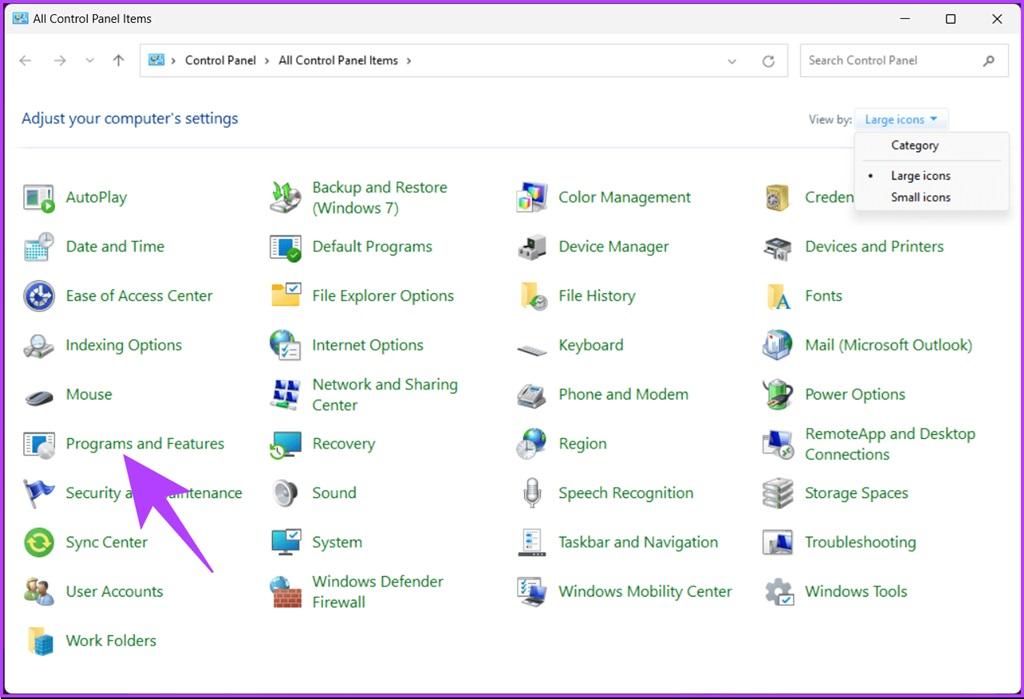Click the Phone and Modem icon
Image resolution: width=1024 pixels, height=699 pixels.
[x=532, y=395]
